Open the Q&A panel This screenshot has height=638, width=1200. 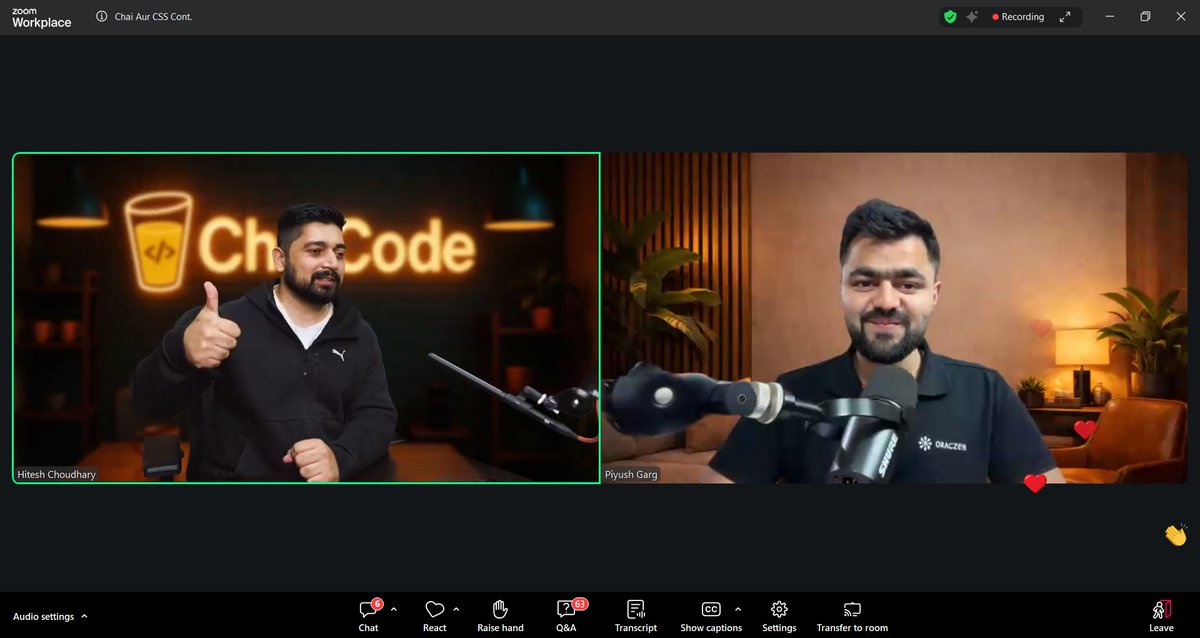point(566,616)
